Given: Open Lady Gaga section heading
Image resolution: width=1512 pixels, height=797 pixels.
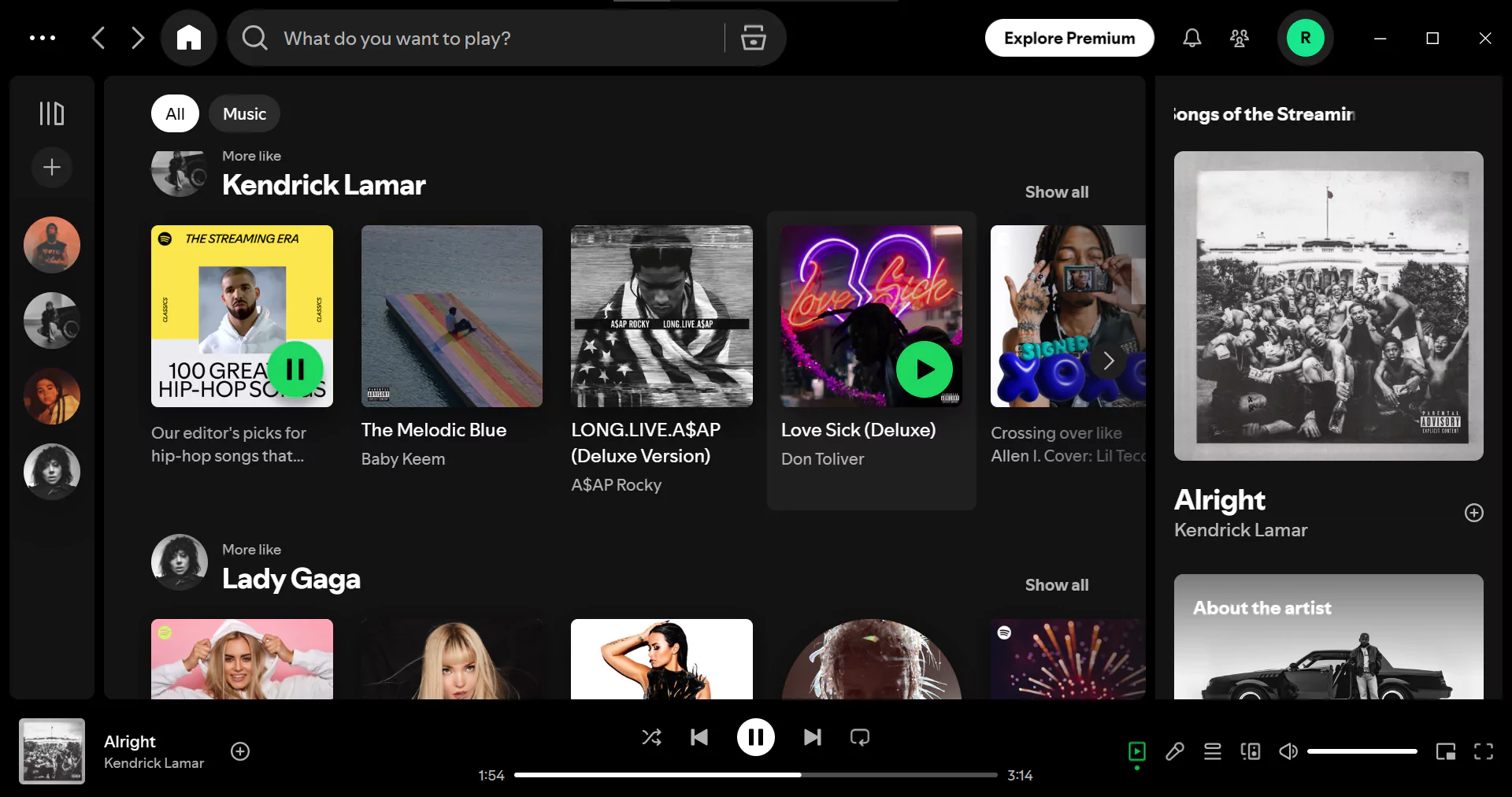Looking at the screenshot, I should pyautogui.click(x=291, y=579).
